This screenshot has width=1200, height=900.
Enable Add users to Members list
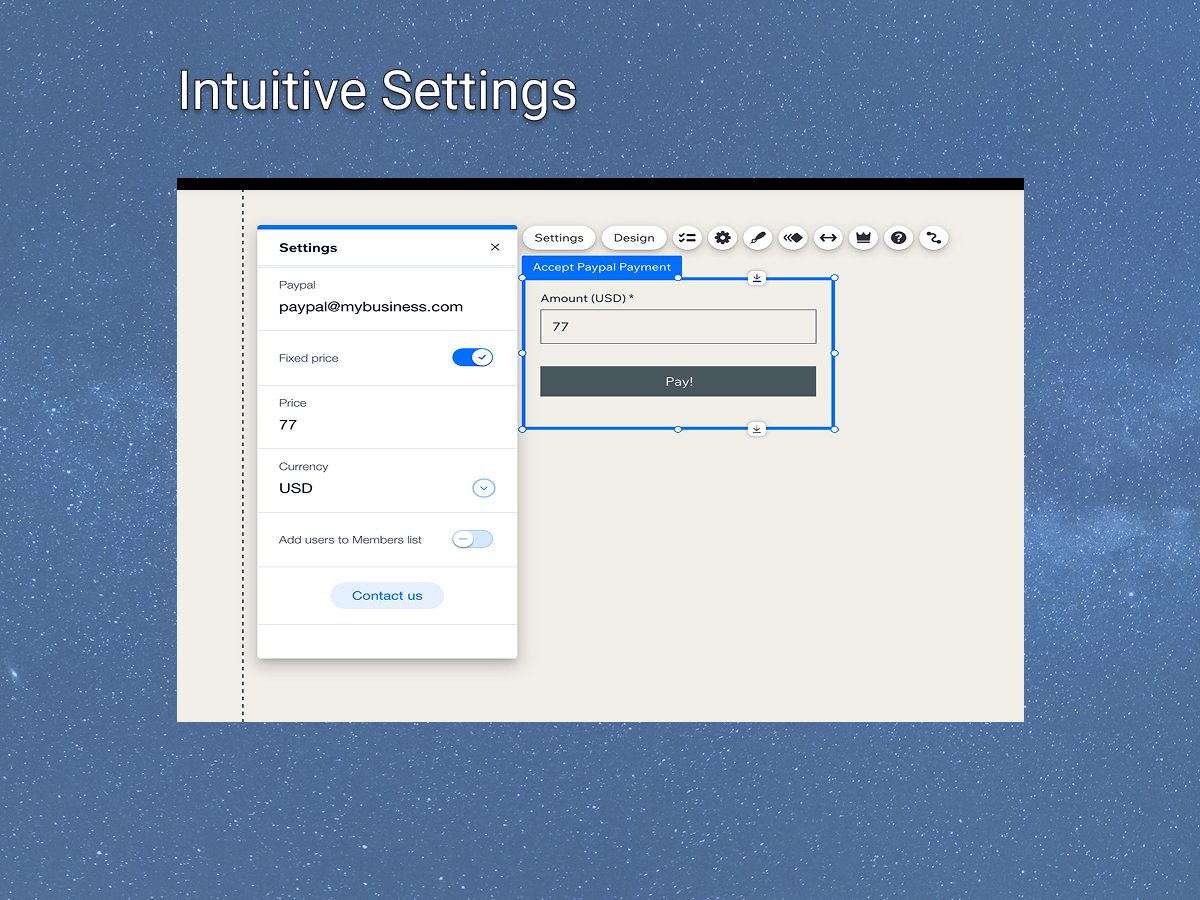click(x=473, y=539)
